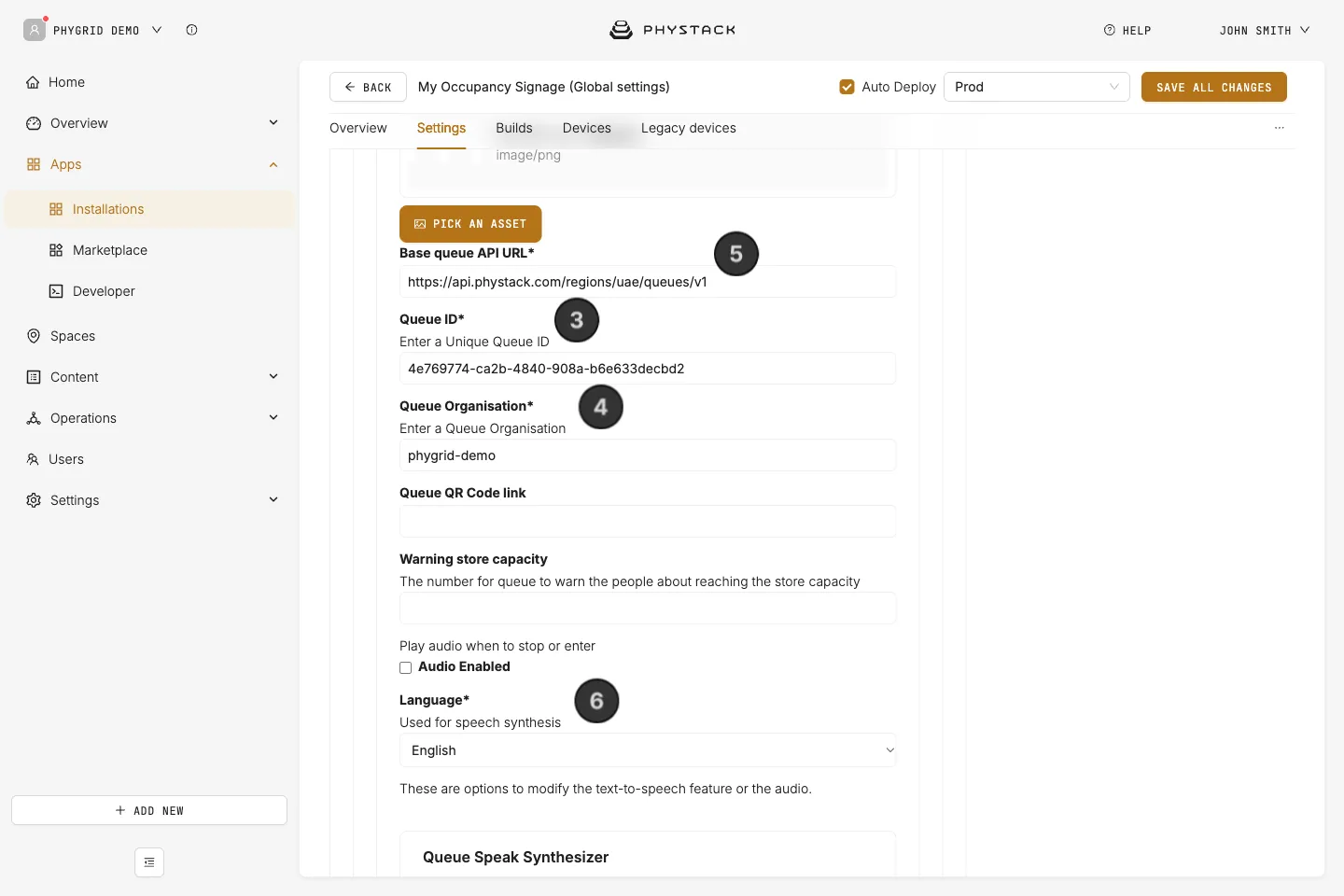The image size is (1344, 896).
Task: Expand the Overview menu chevron
Action: (x=273, y=123)
